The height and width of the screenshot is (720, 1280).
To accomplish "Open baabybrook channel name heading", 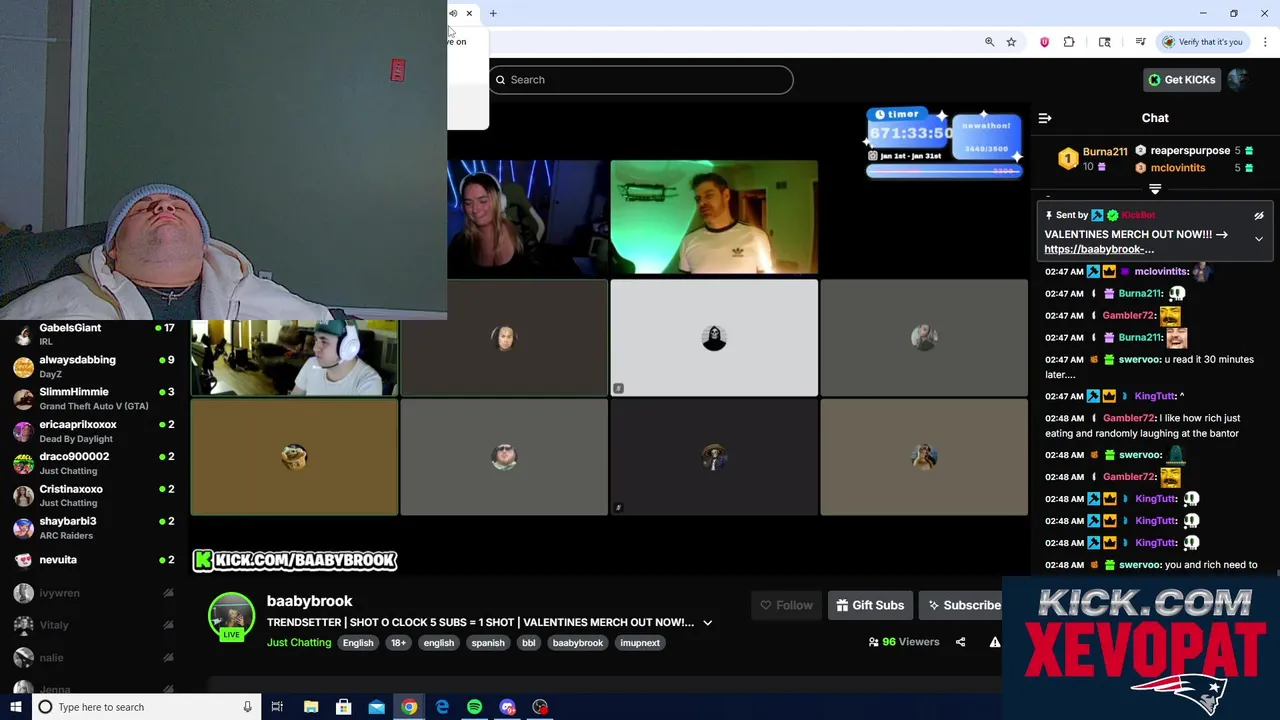I will 309,601.
